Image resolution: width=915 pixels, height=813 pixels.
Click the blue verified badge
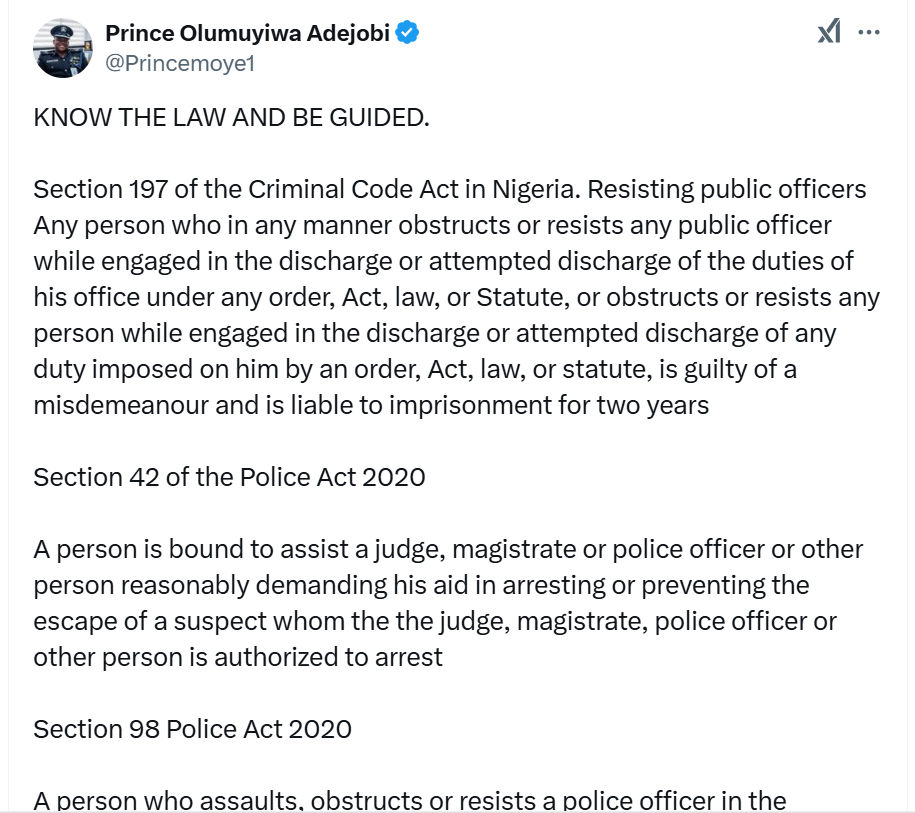[x=407, y=32]
